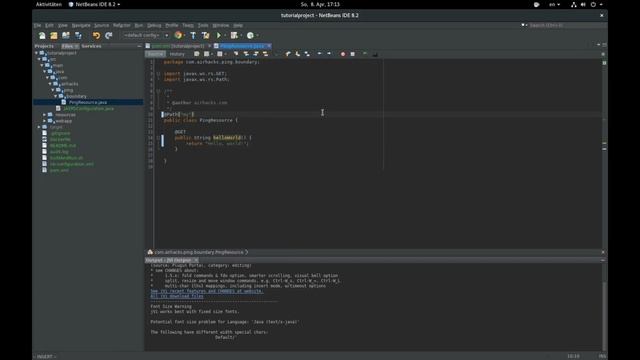
Task: Collapse the boundary package node
Action: pos(56,96)
